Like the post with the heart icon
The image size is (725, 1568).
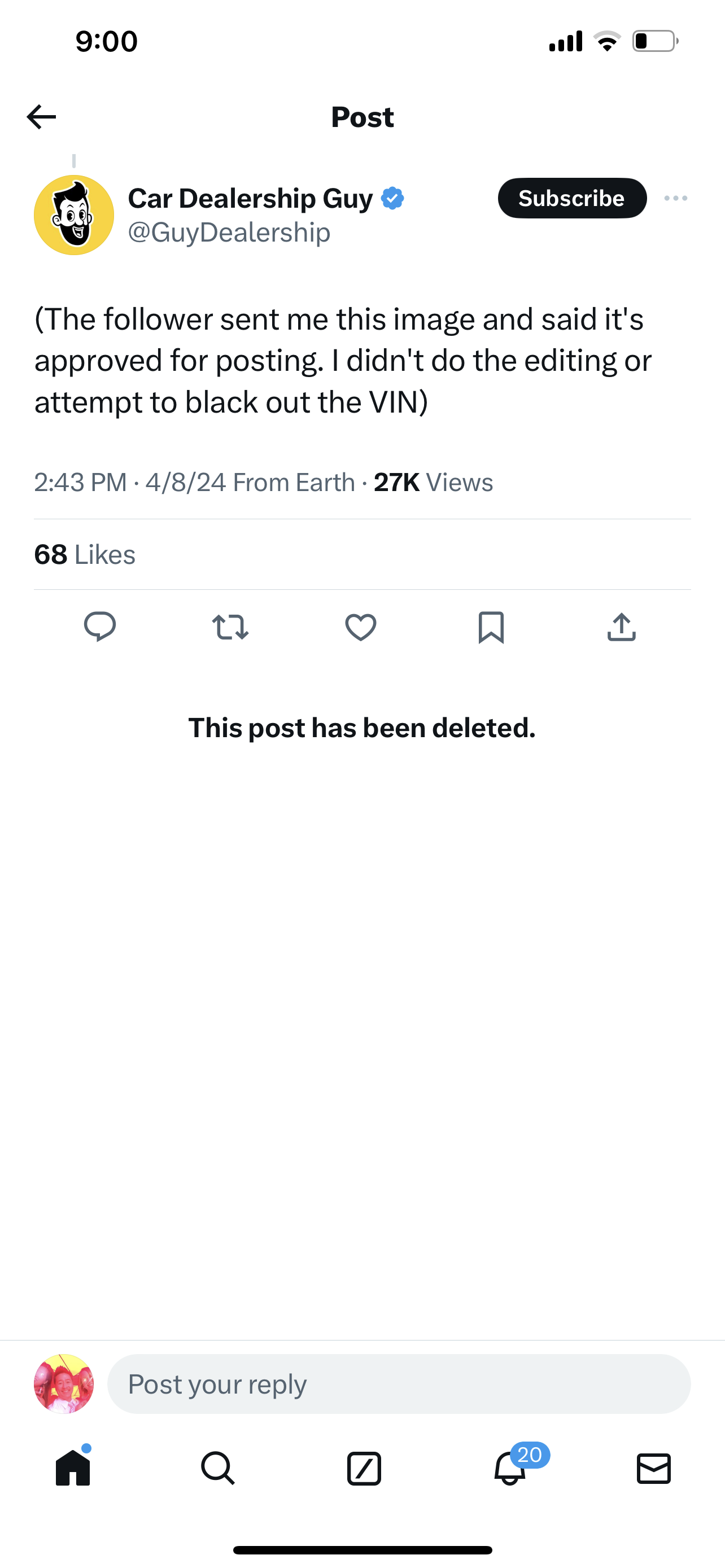coord(361,627)
